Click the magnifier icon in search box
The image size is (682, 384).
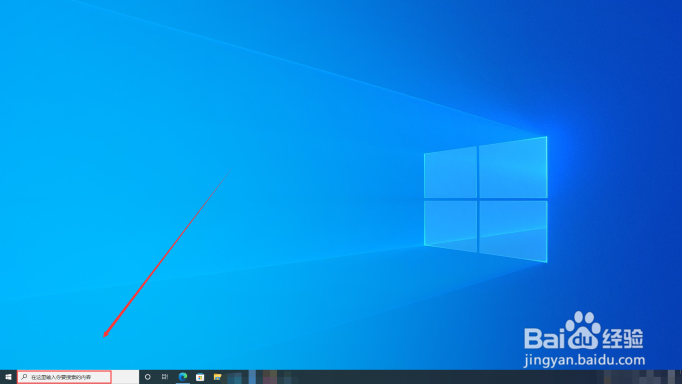pos(24,377)
